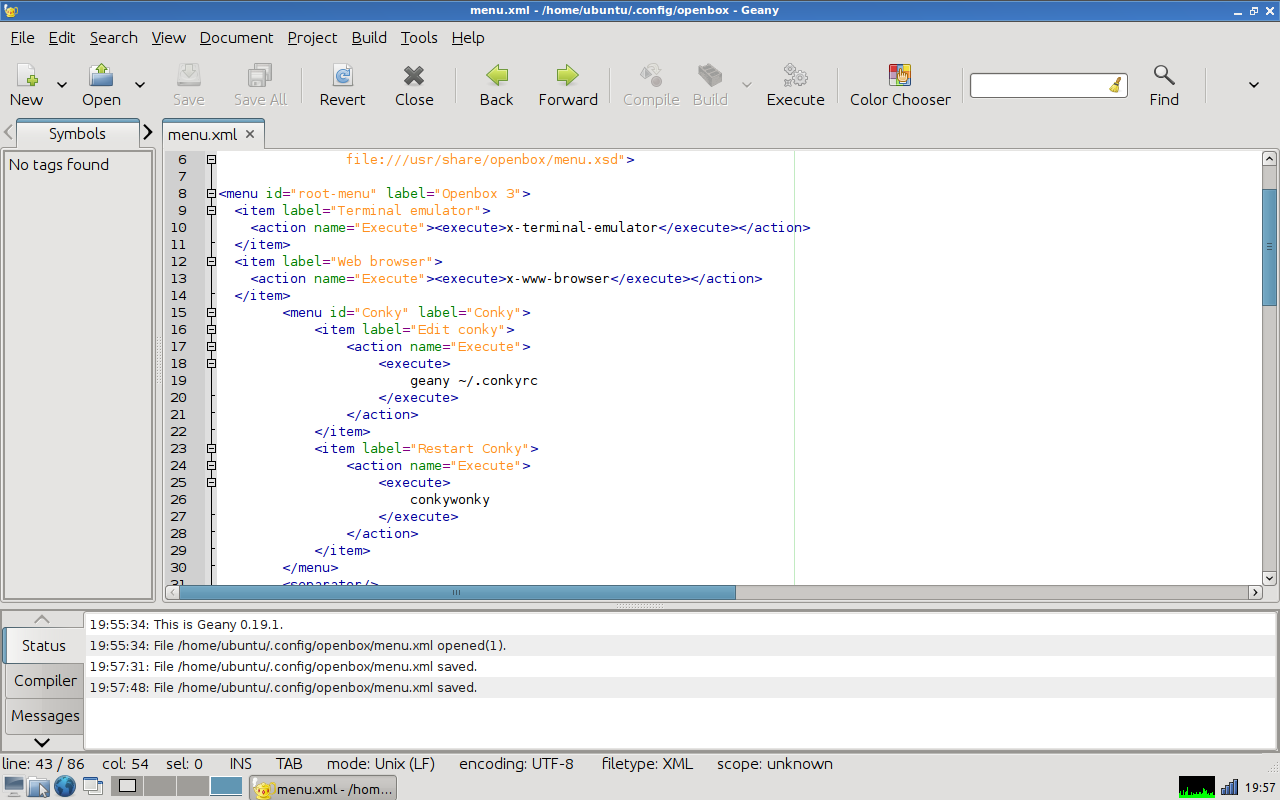The height and width of the screenshot is (800, 1280).
Task: Expand the toolbar overflow chevron
Action: [1253, 85]
